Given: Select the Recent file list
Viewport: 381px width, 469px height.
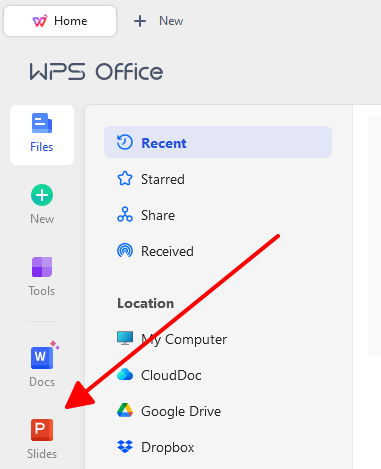Looking at the screenshot, I should click(x=218, y=142).
